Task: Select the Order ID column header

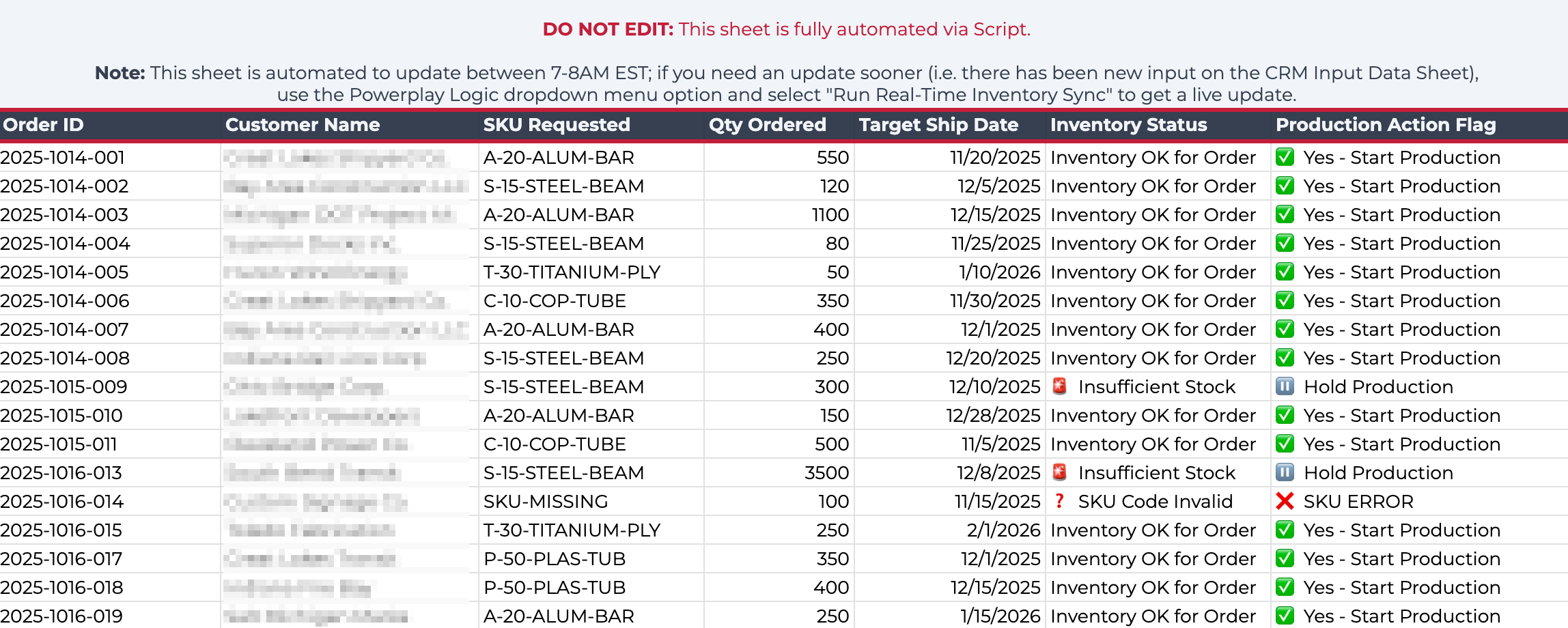Action: (x=44, y=125)
